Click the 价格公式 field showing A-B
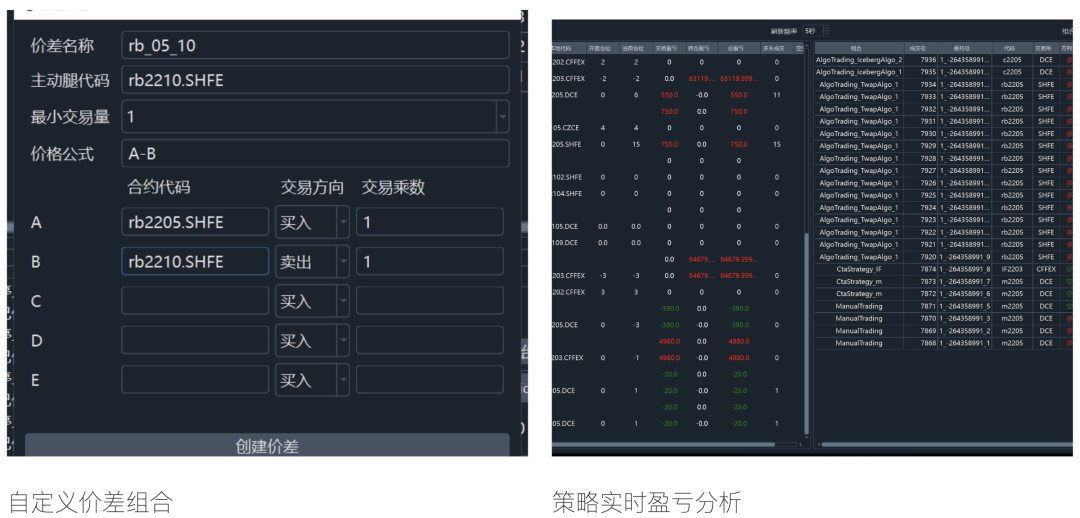The width and height of the screenshot is (1080, 518). 315,154
